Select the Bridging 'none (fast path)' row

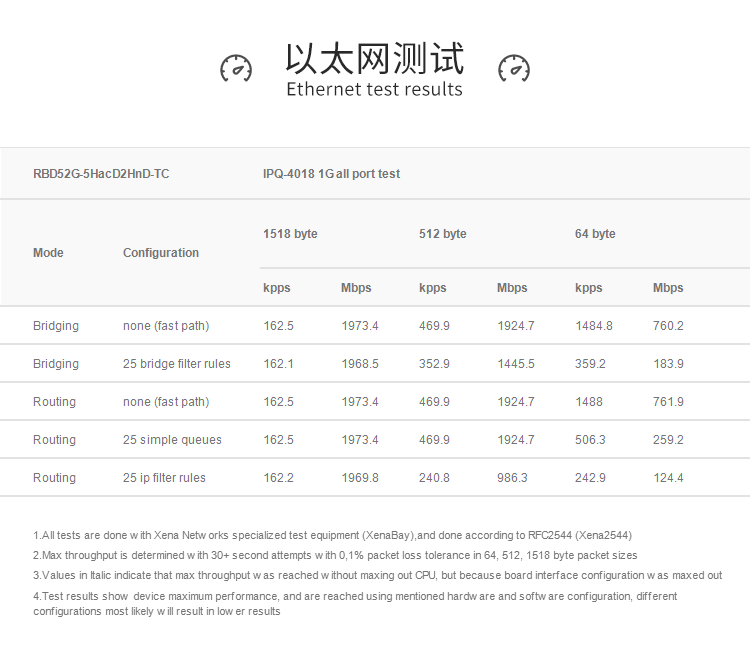point(375,325)
